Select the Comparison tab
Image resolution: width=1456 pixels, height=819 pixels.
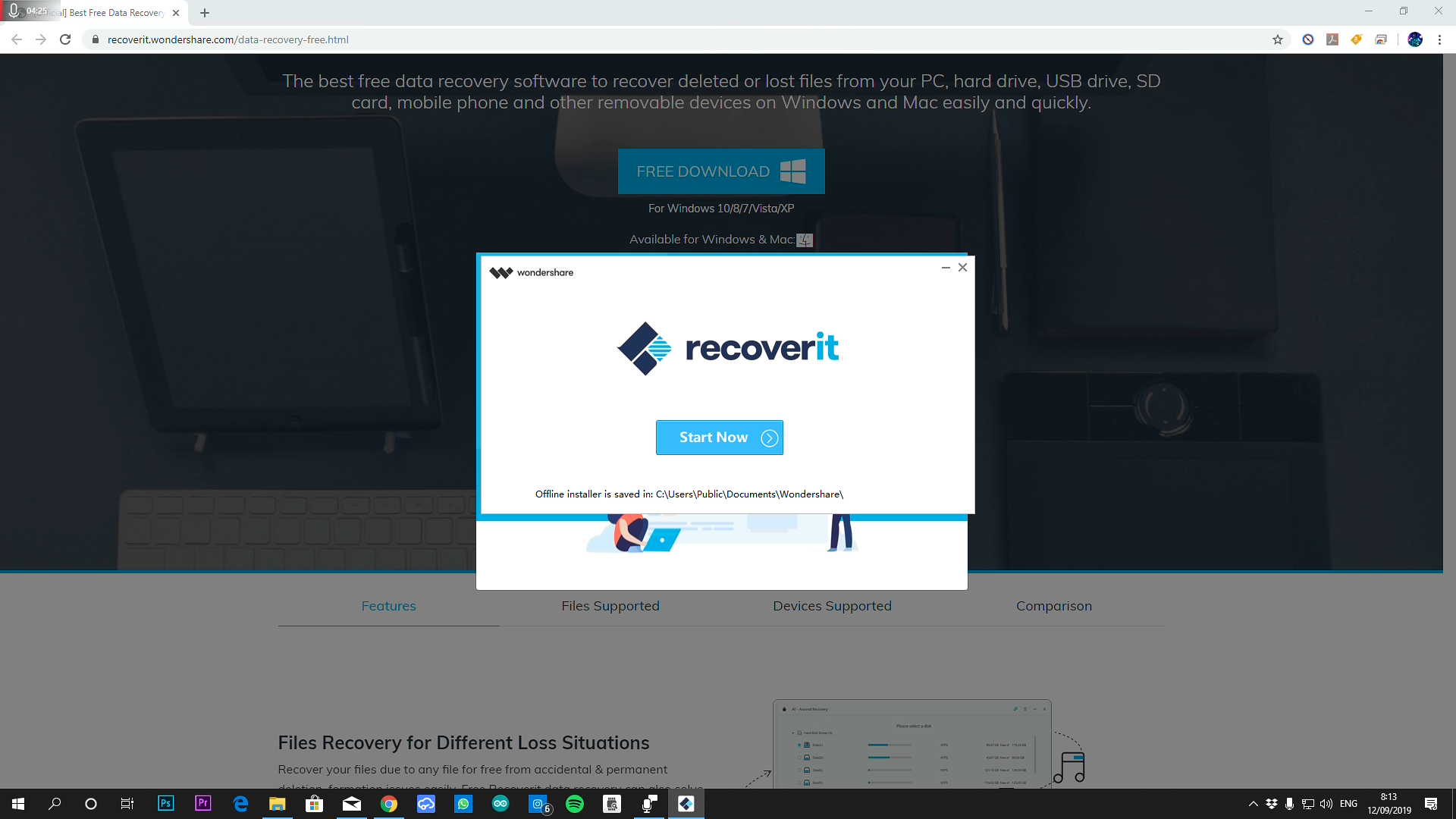tap(1054, 606)
